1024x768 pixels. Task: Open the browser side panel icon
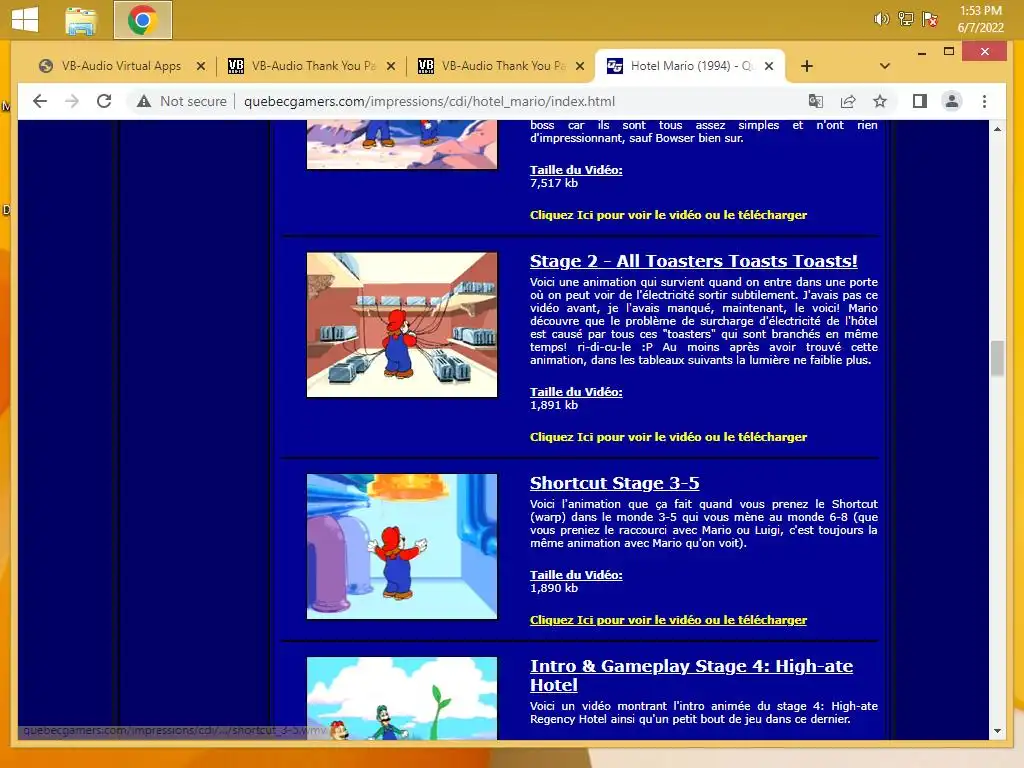tap(920, 101)
